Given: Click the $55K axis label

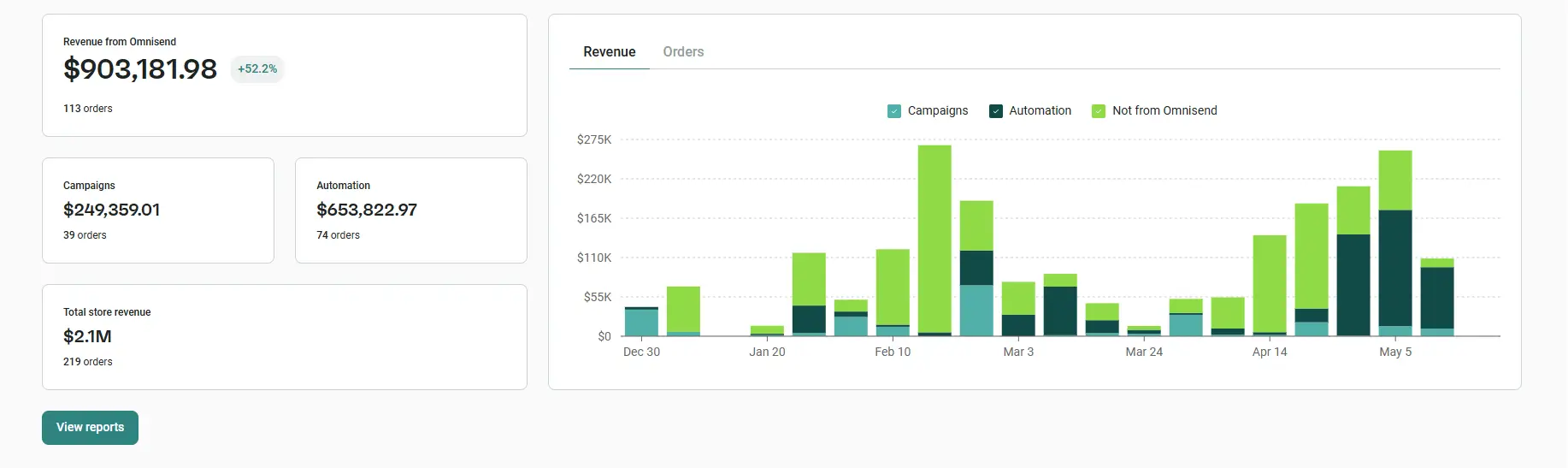Looking at the screenshot, I should pos(598,297).
